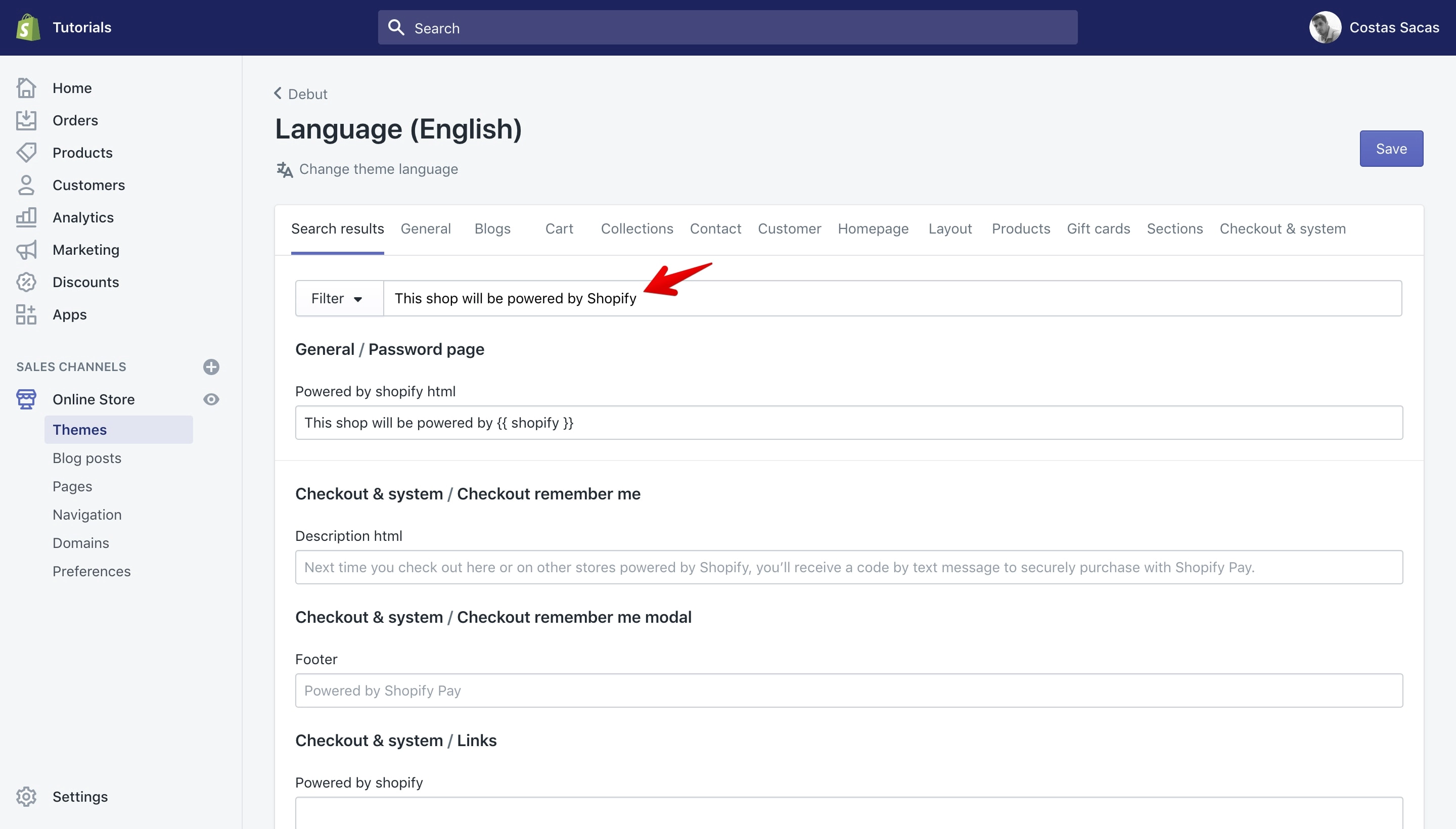Click the Apps grid icon

click(x=26, y=314)
